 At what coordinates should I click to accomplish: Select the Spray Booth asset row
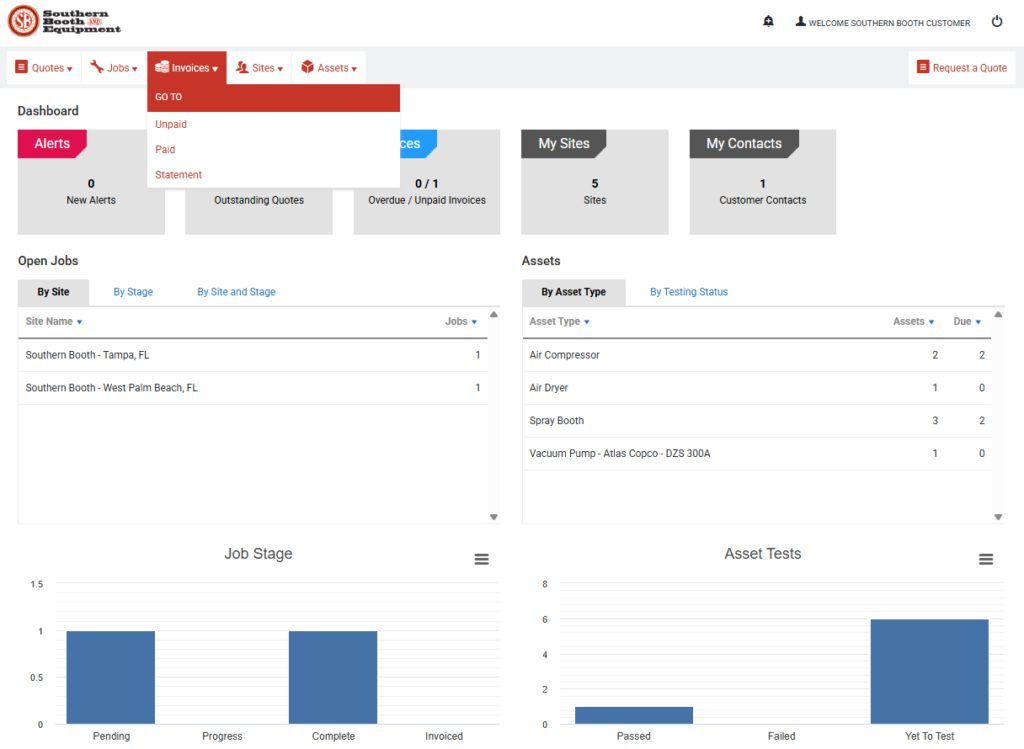(x=756, y=421)
